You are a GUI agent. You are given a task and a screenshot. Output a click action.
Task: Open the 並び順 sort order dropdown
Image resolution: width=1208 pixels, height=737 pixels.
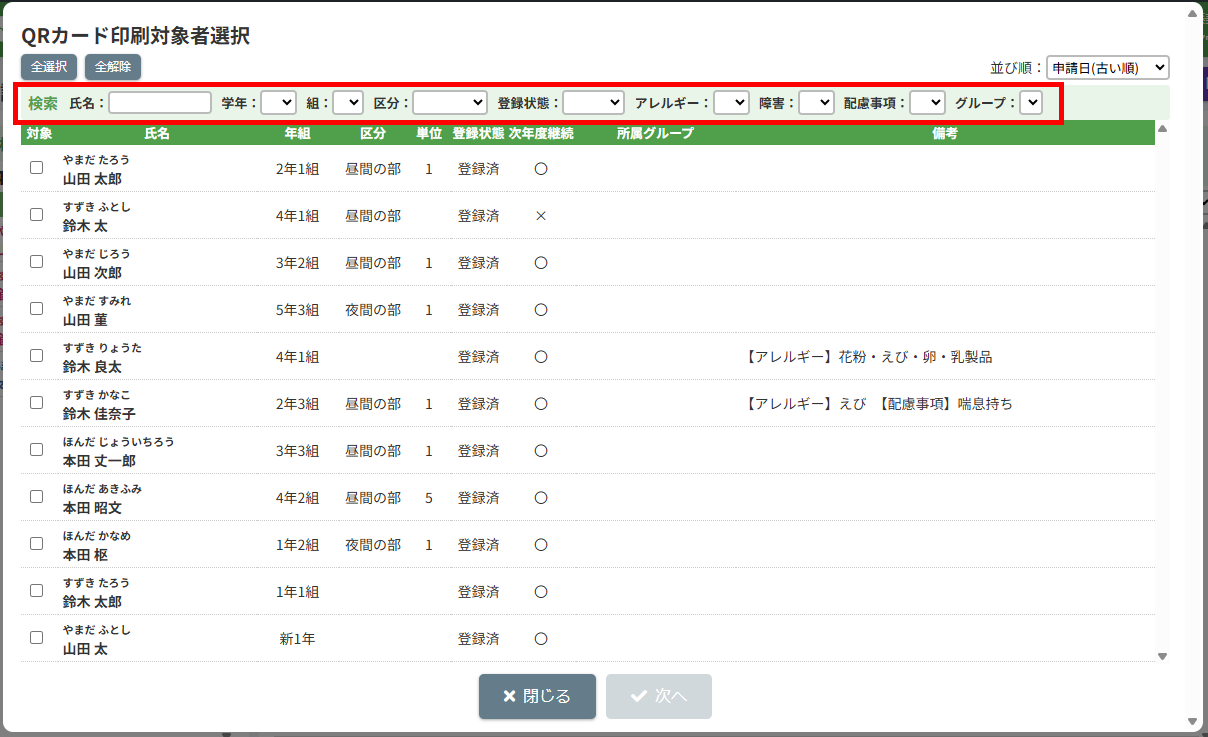(1107, 68)
